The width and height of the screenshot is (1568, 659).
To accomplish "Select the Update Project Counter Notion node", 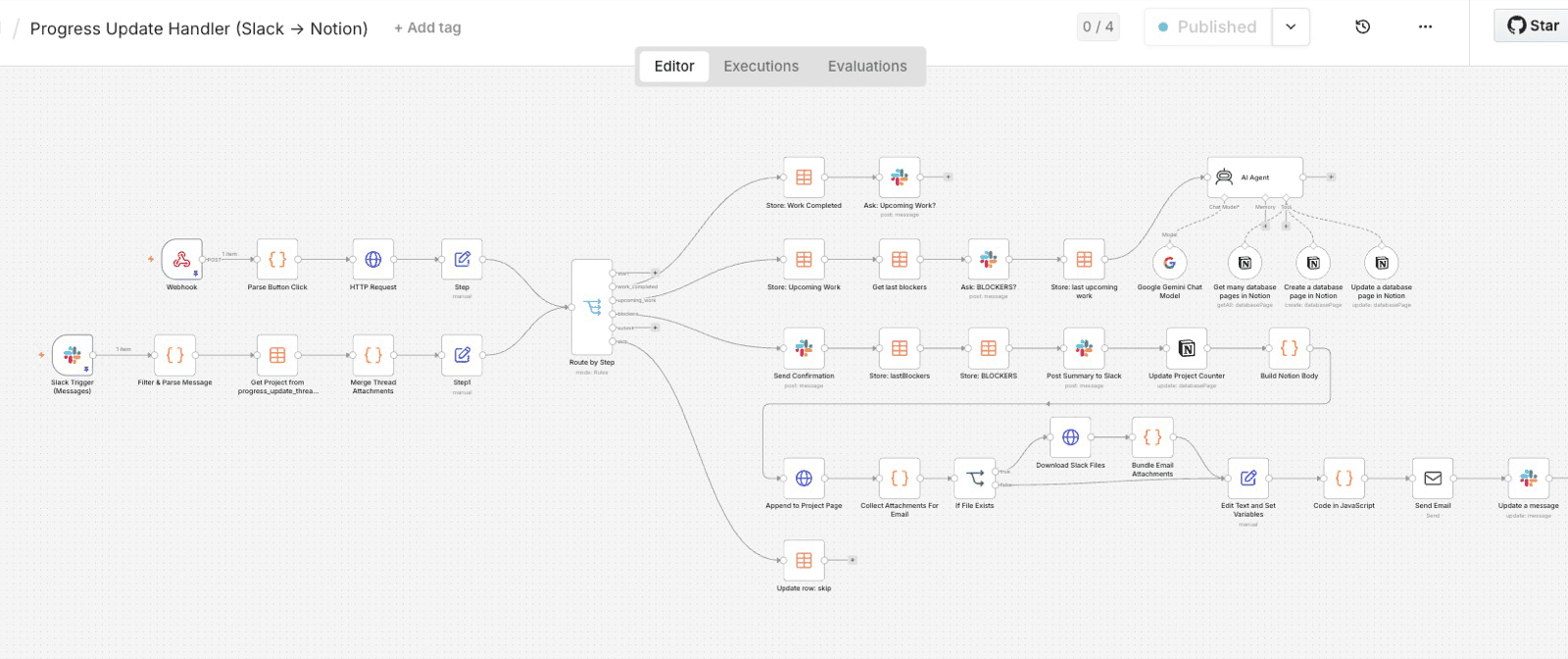I will tap(1187, 348).
